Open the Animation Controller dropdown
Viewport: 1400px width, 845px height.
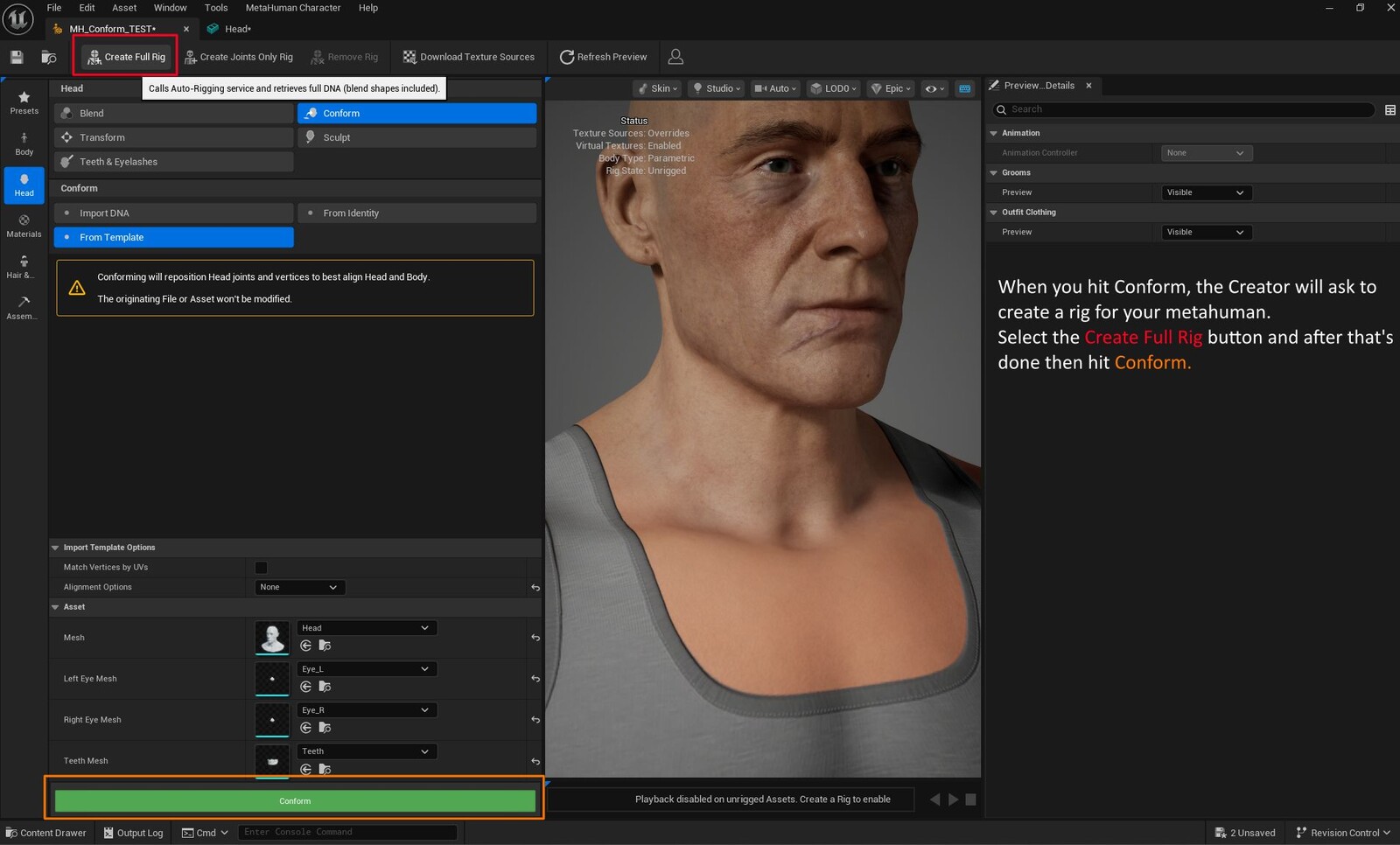click(x=1206, y=153)
